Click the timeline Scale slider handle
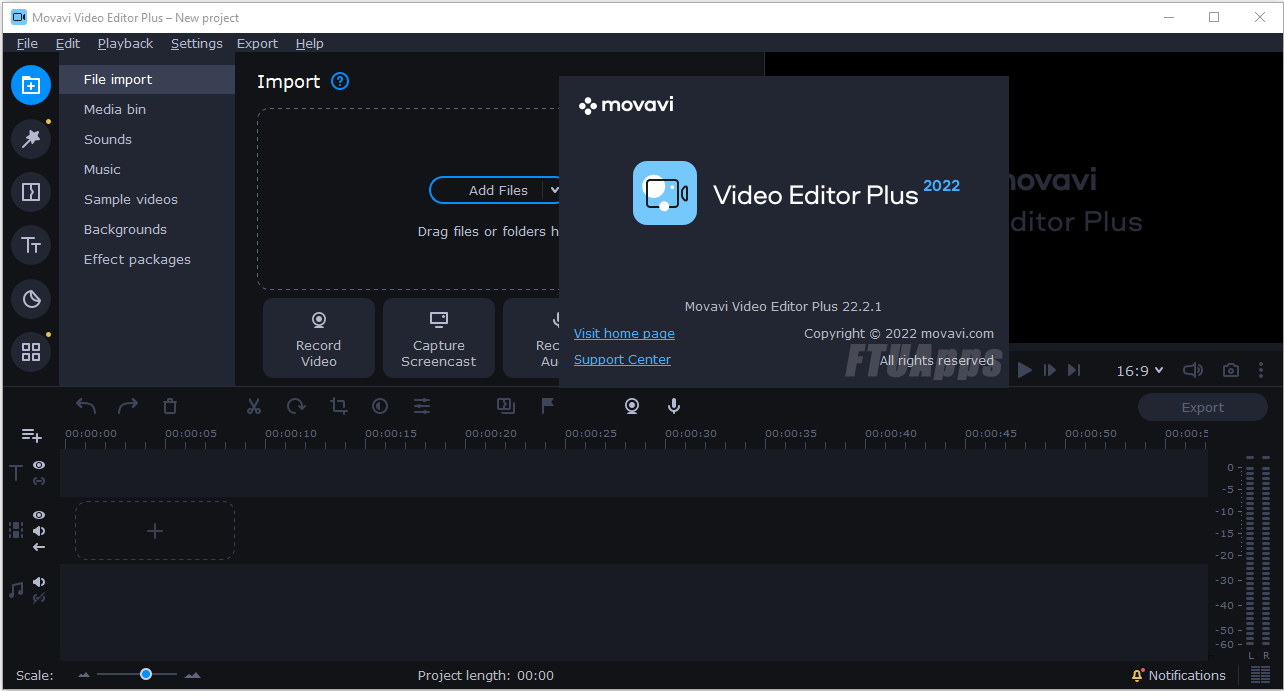The height and width of the screenshot is (691, 1284). tap(146, 675)
